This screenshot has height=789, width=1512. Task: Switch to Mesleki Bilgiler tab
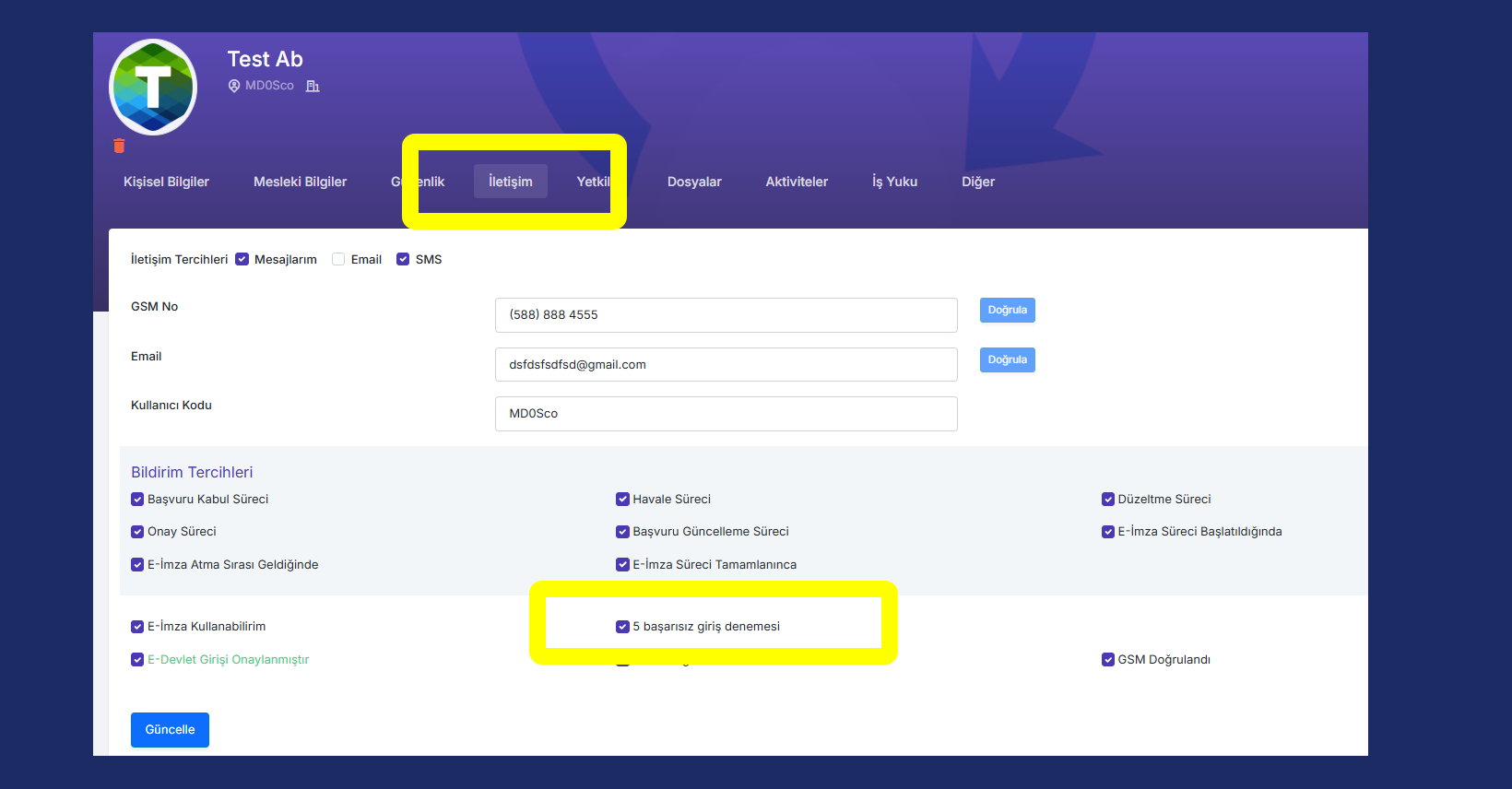point(300,182)
